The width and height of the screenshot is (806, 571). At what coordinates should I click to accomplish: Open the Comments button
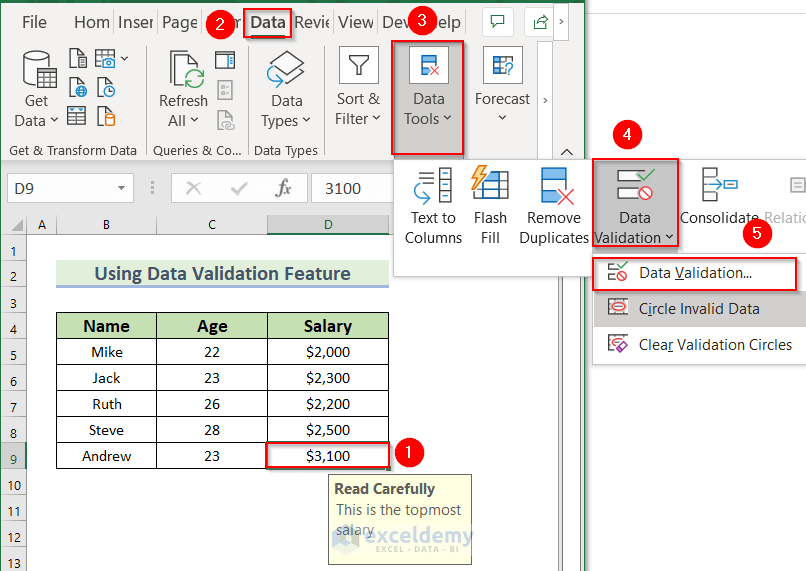(x=497, y=22)
